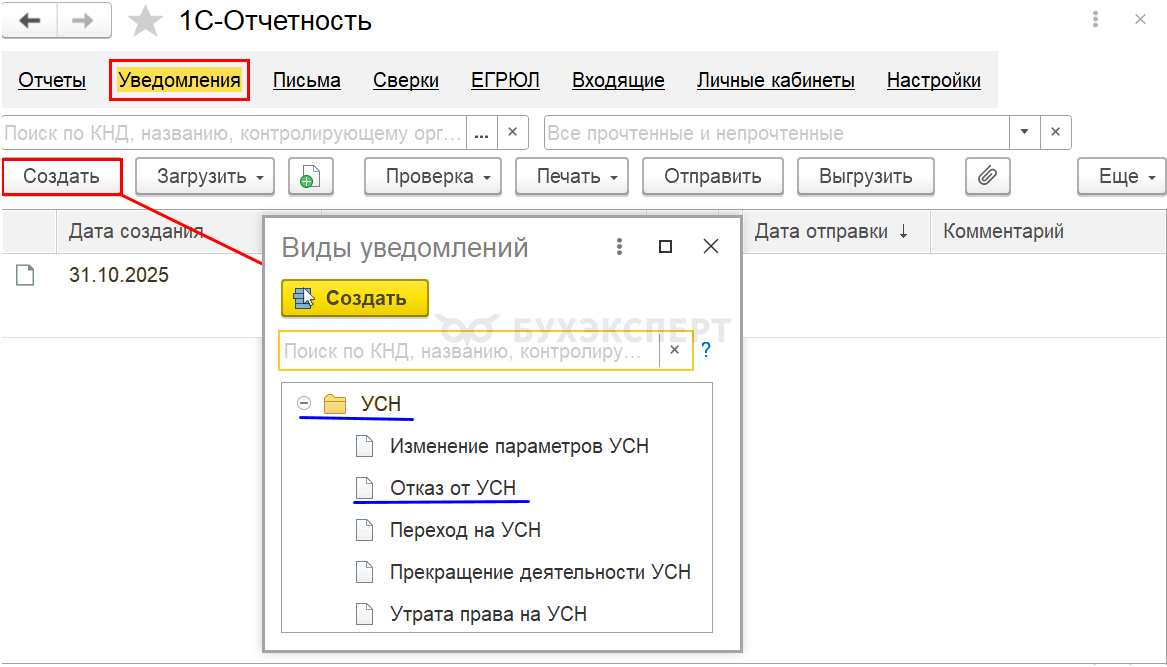The height and width of the screenshot is (667, 1167).
Task: Open the three-dot menu in Виды уведомлений
Action: point(619,246)
